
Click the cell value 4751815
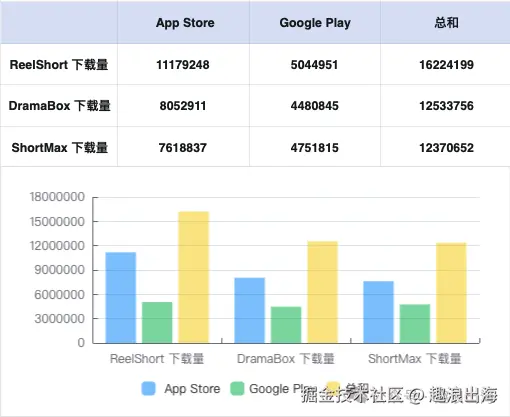pos(314,148)
